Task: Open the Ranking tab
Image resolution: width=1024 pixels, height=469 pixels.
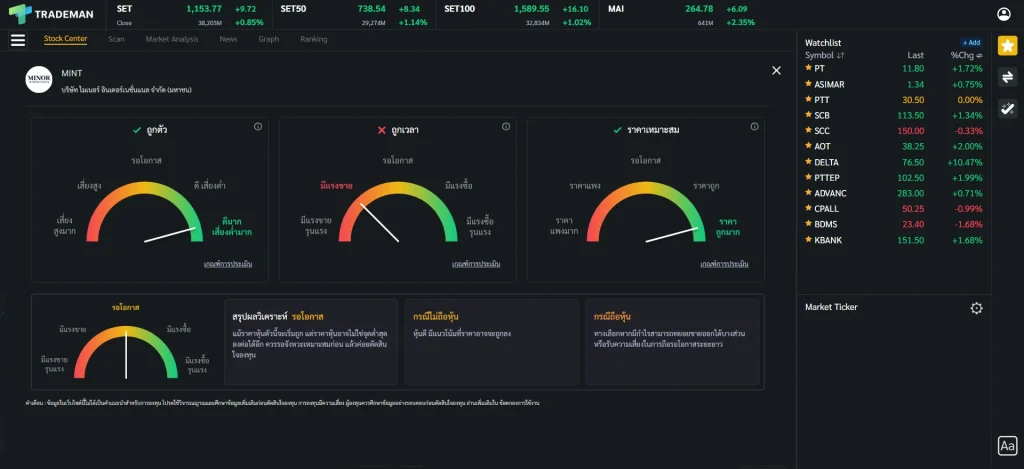Action: pos(313,39)
